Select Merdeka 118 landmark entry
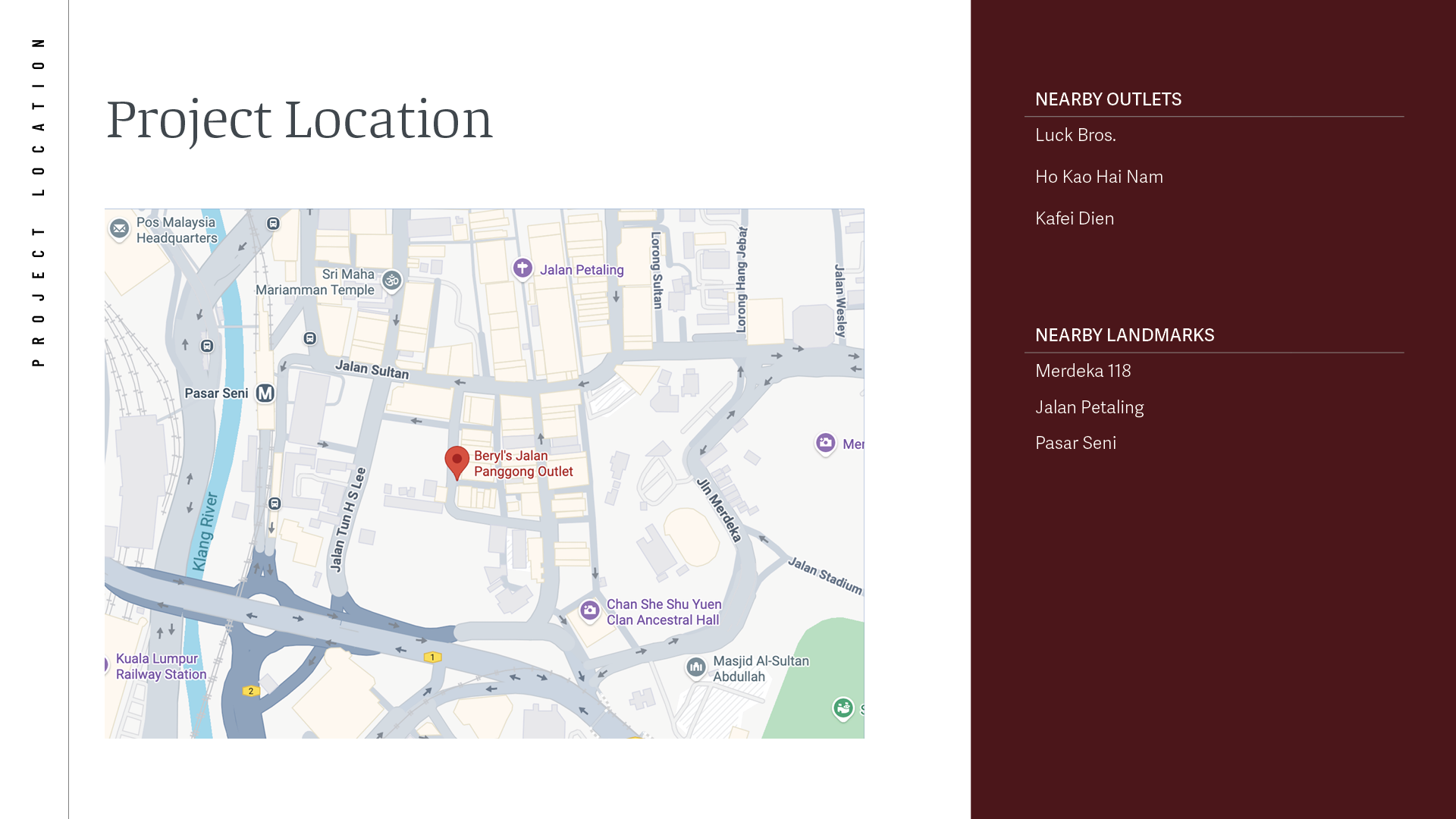1456x819 pixels. 1083,371
